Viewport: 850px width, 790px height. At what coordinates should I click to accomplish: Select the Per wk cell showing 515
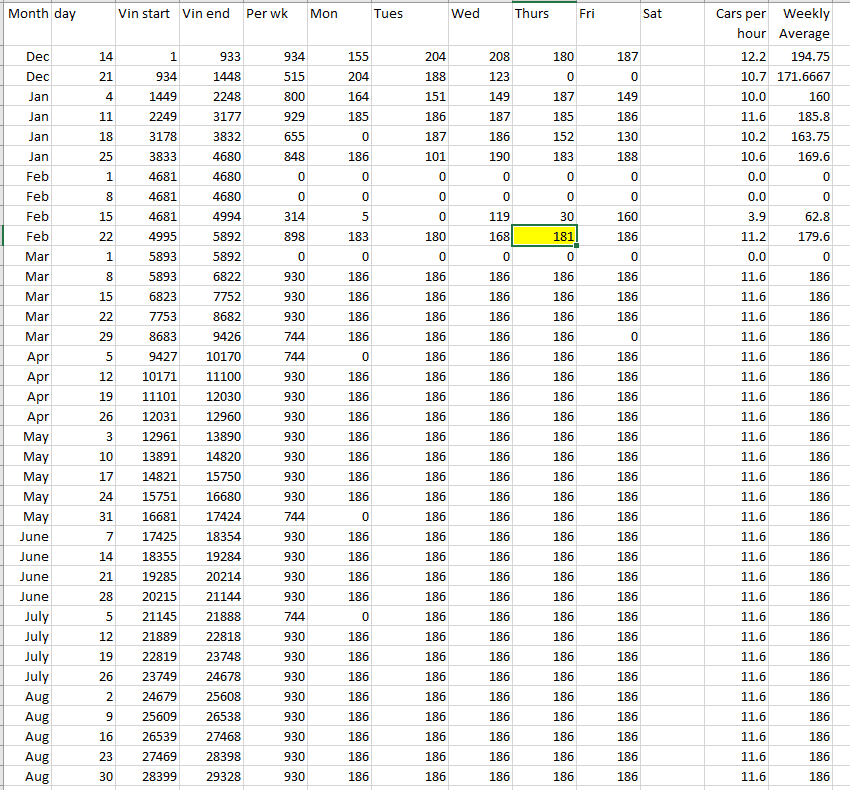273,77
